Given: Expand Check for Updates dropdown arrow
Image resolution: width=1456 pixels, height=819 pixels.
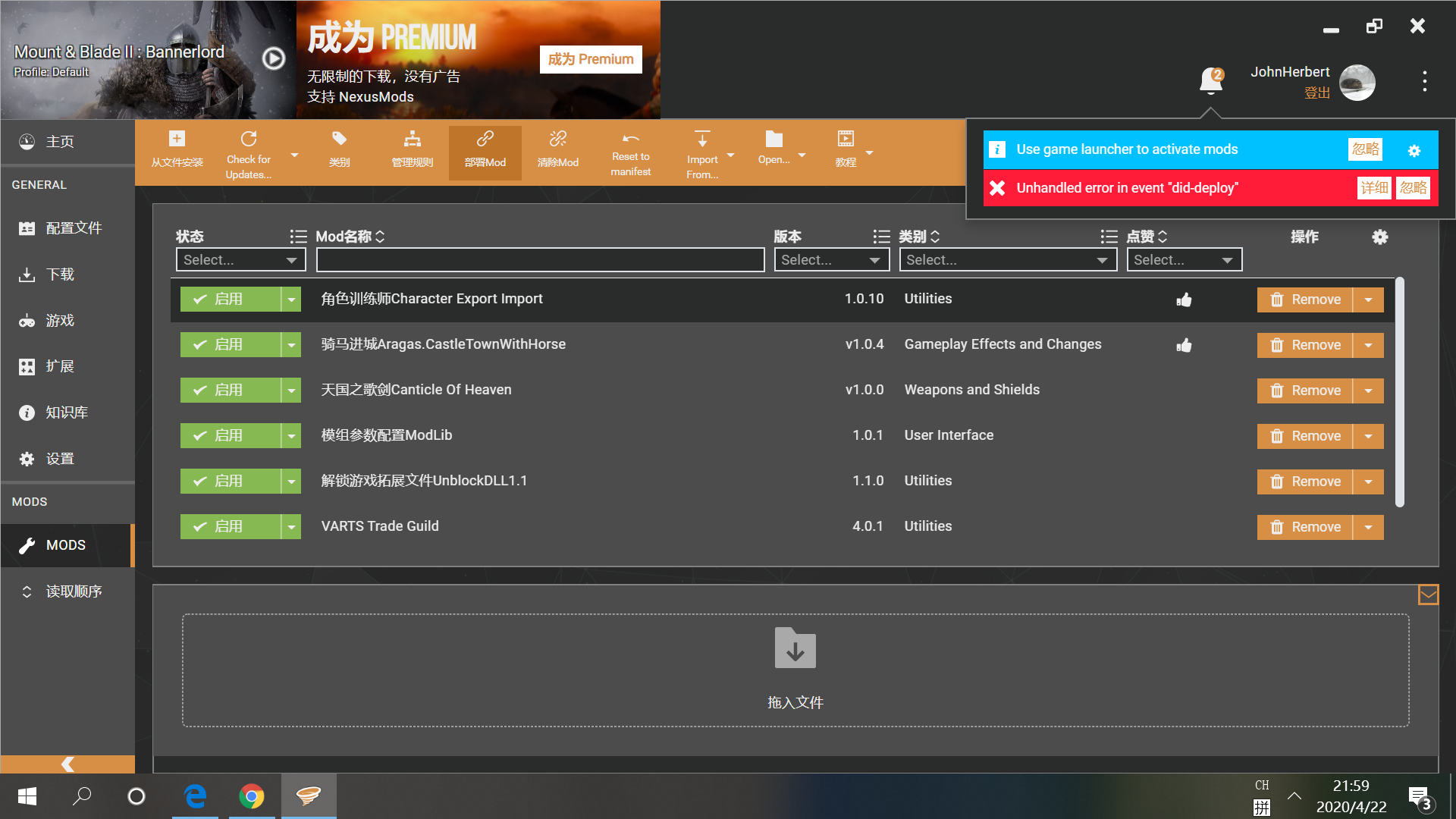Looking at the screenshot, I should pyautogui.click(x=295, y=155).
